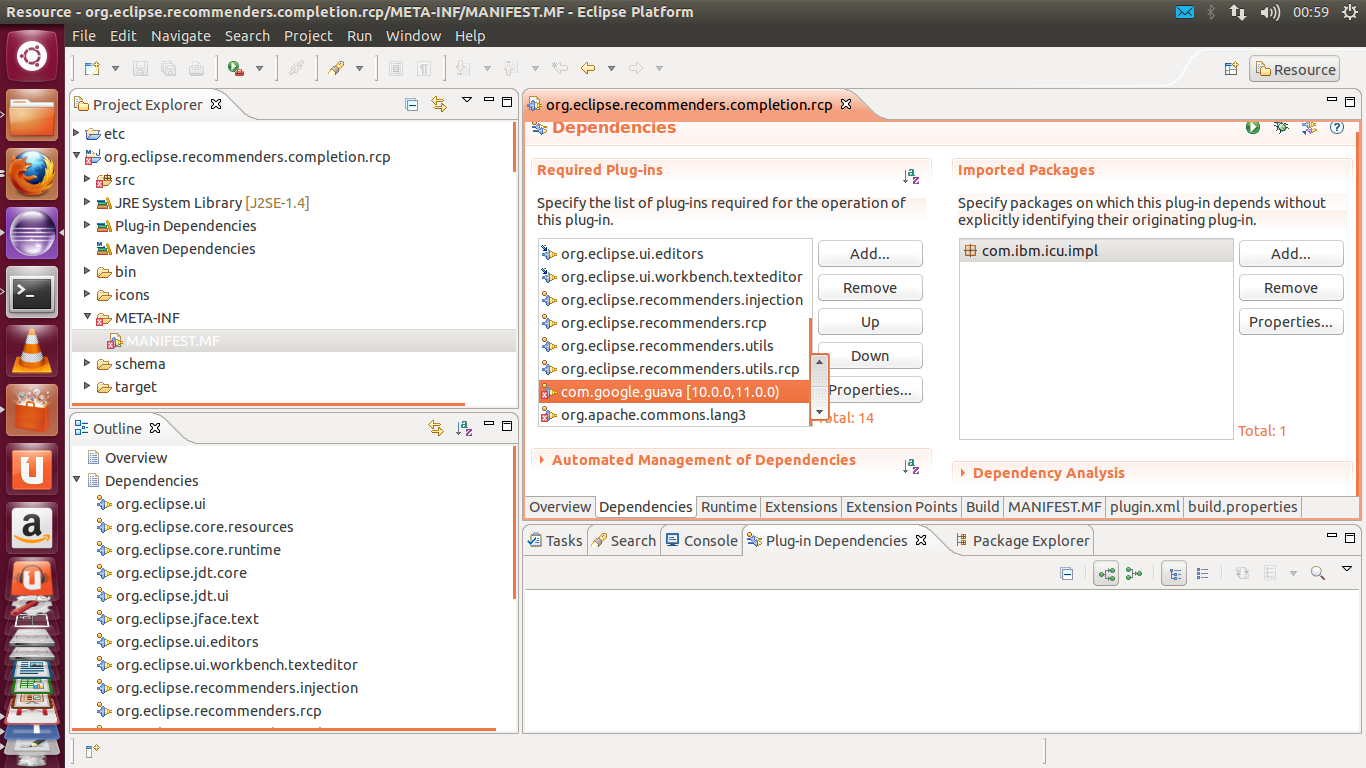Toggle flat list layout
This screenshot has height=768, width=1366.
click(x=1202, y=574)
